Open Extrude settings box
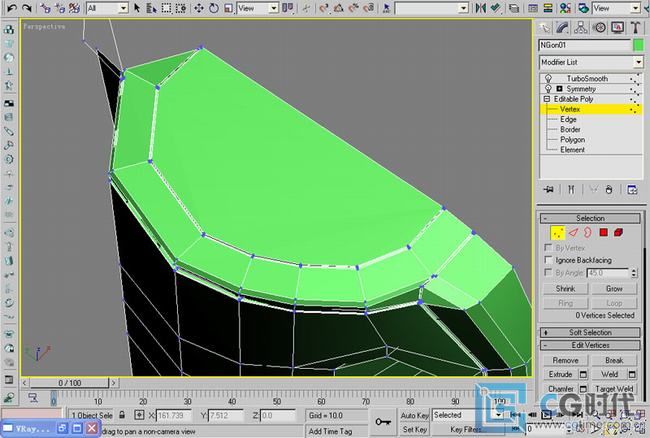 pos(583,375)
